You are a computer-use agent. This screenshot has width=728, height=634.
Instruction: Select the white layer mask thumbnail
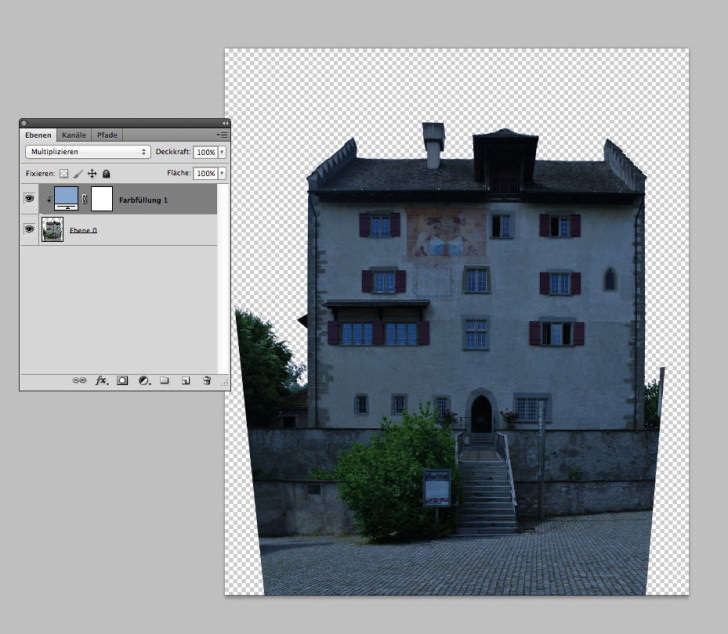[x=101, y=199]
